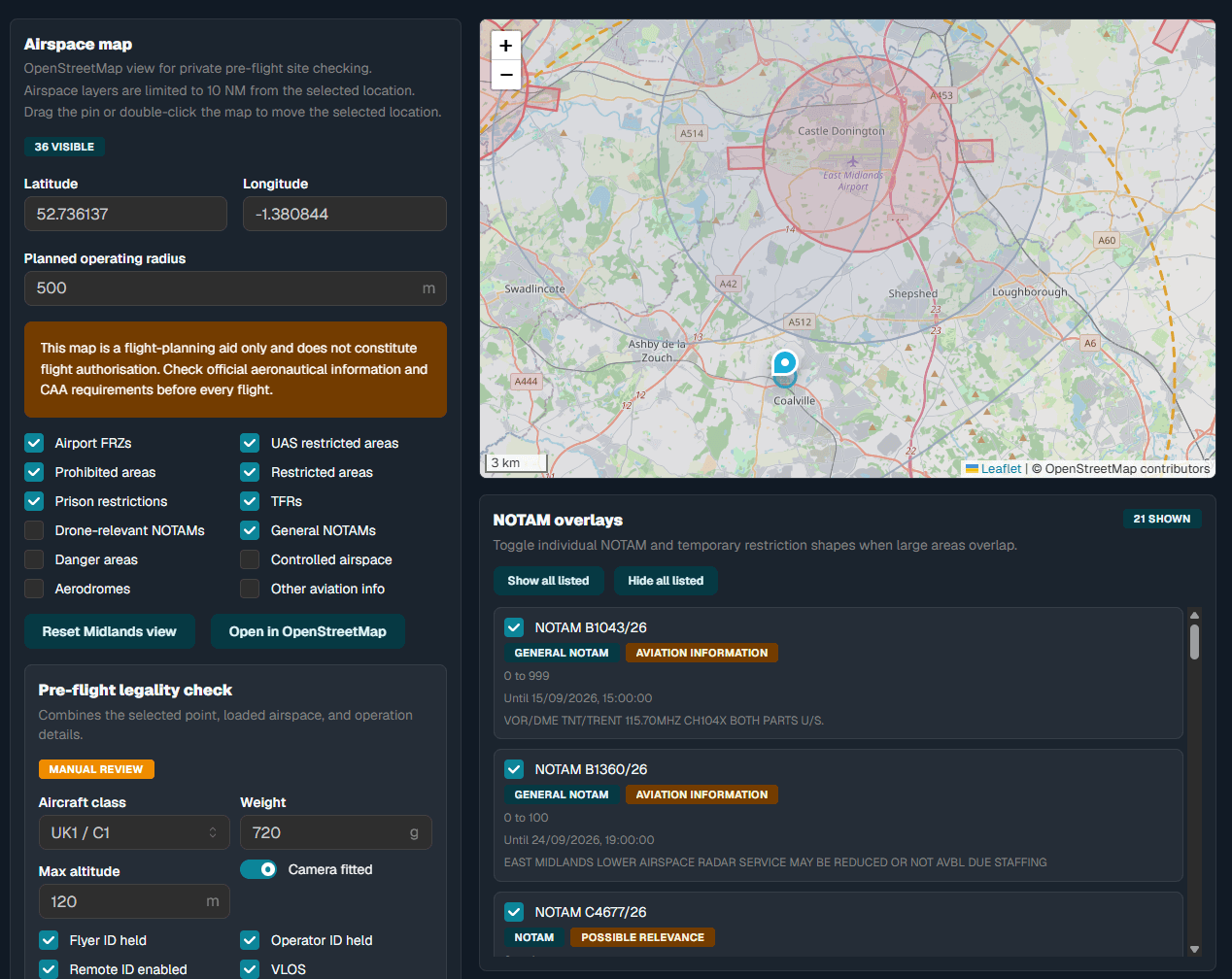The image size is (1232, 979).
Task: Click the 36 VISIBLE badge
Action: pyautogui.click(x=64, y=147)
